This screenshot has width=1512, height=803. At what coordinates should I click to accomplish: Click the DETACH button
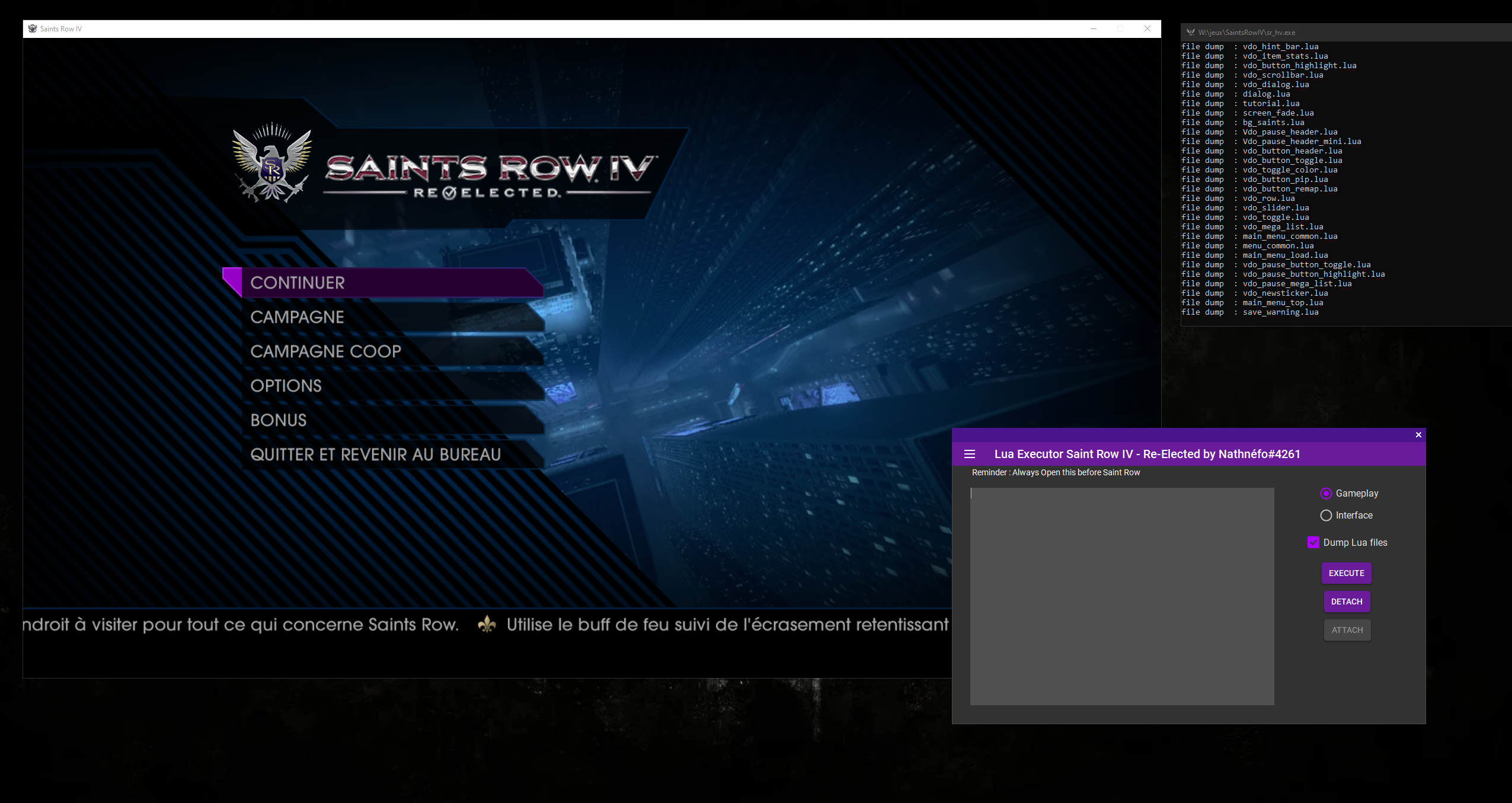pyautogui.click(x=1347, y=602)
